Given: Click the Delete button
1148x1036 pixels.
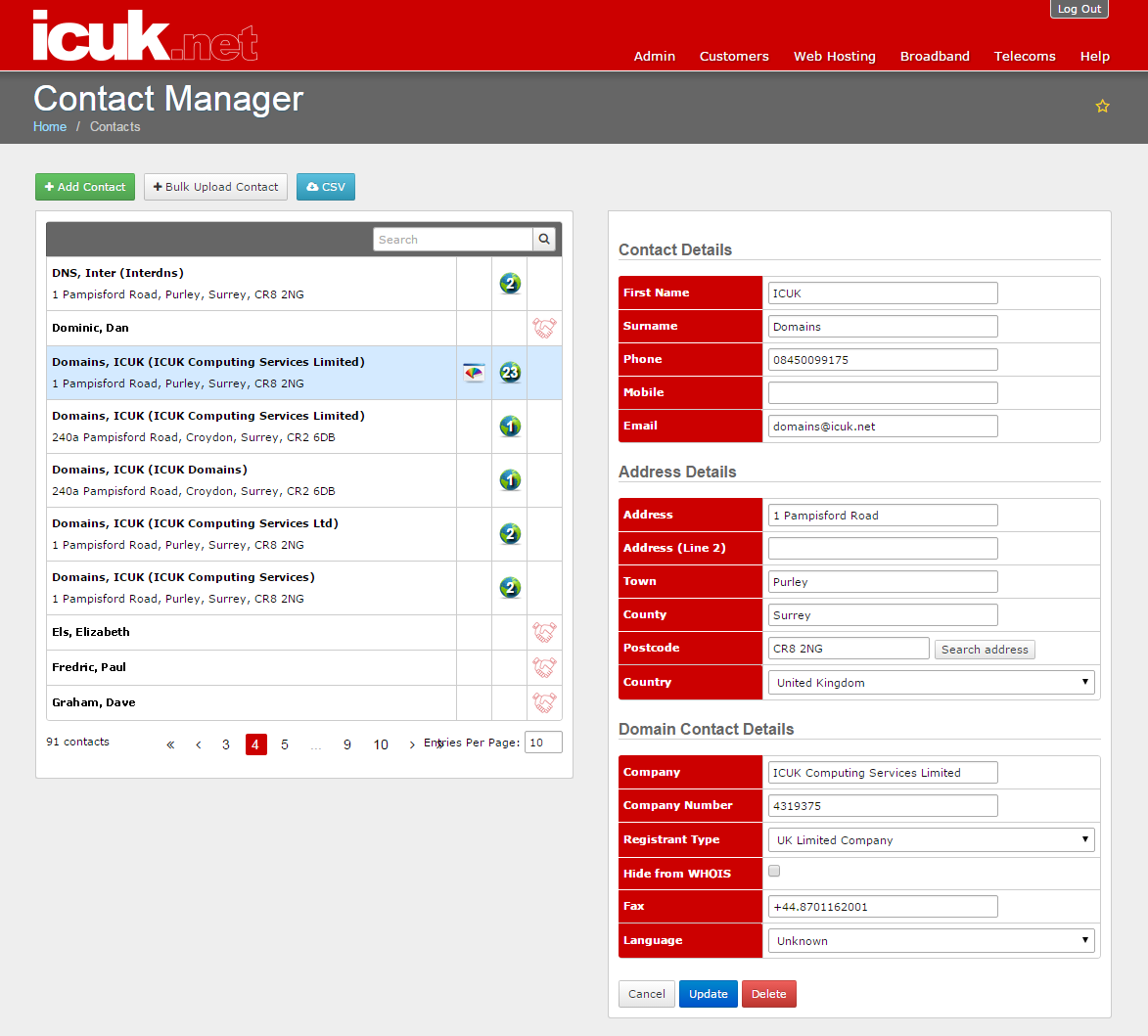Looking at the screenshot, I should tap(768, 994).
